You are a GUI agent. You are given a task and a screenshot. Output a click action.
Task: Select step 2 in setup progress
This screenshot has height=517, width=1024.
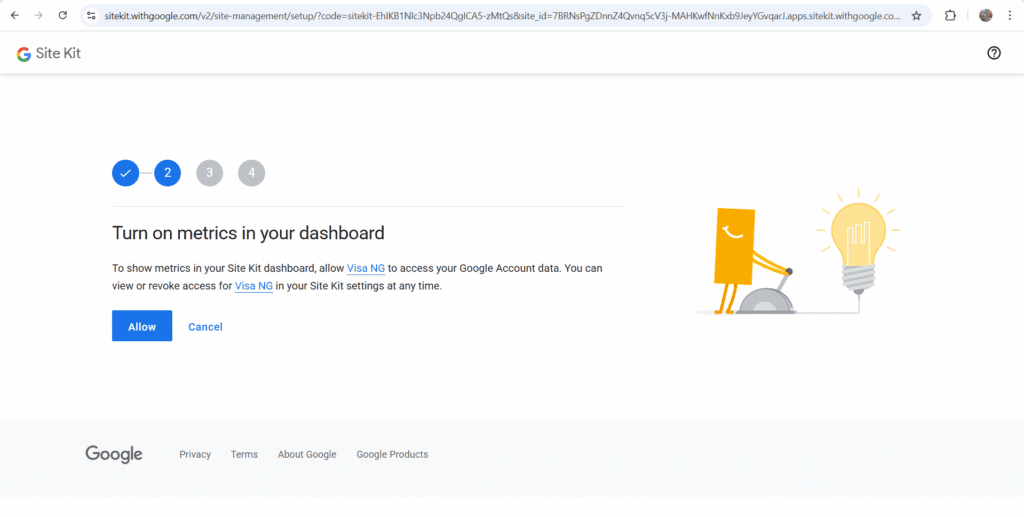[x=167, y=173]
